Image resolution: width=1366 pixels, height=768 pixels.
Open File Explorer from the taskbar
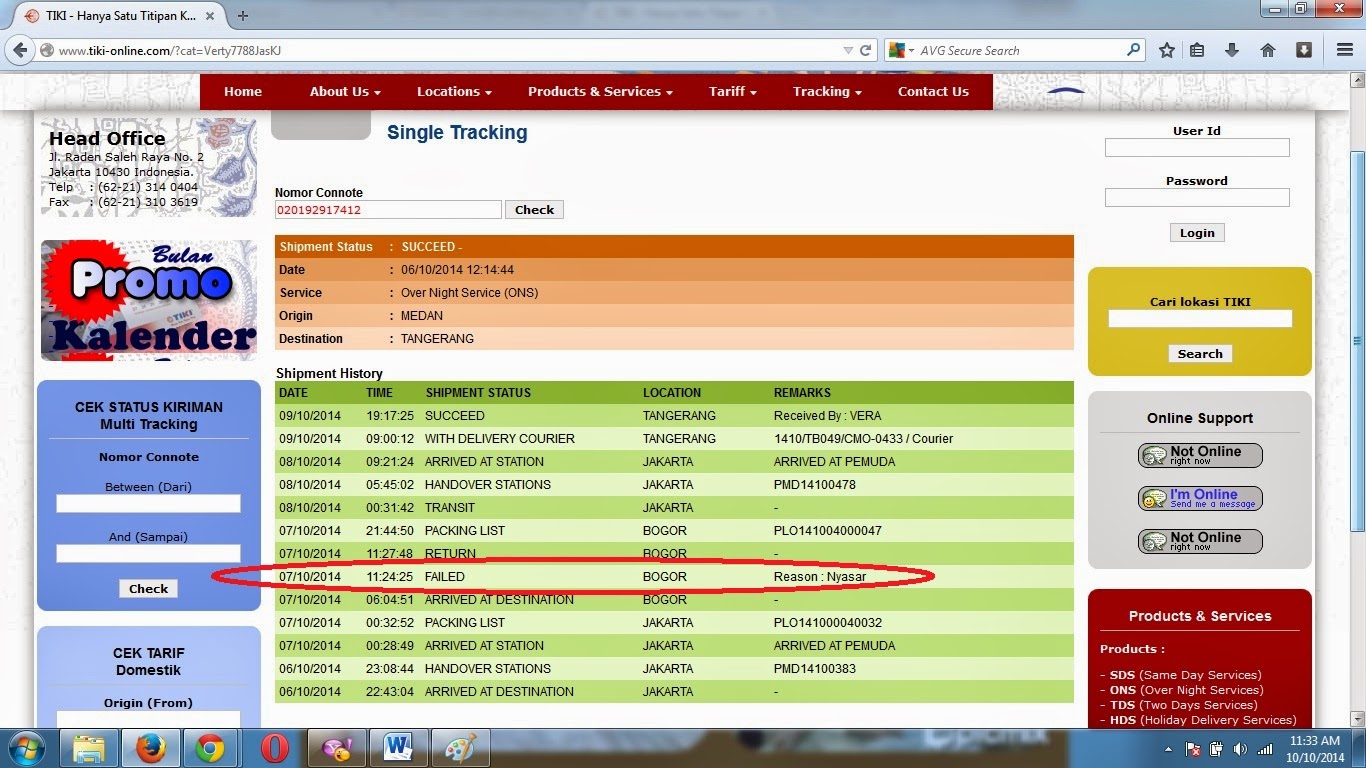coord(88,748)
